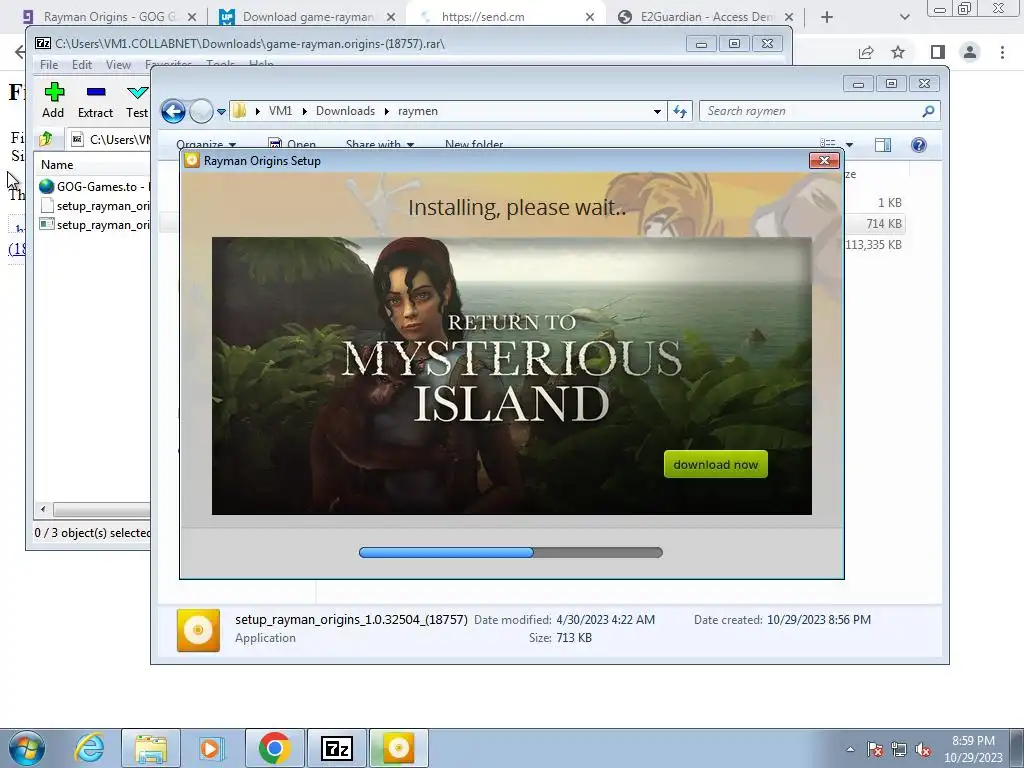Go up one folder in 7-Zip
The image size is (1024, 768).
coord(46,138)
